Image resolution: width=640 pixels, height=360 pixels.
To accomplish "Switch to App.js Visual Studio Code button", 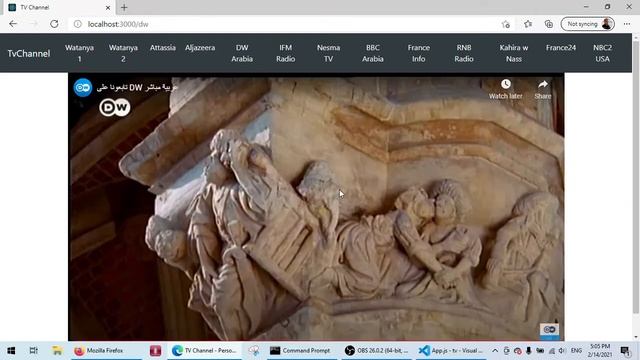I will [x=451, y=351].
